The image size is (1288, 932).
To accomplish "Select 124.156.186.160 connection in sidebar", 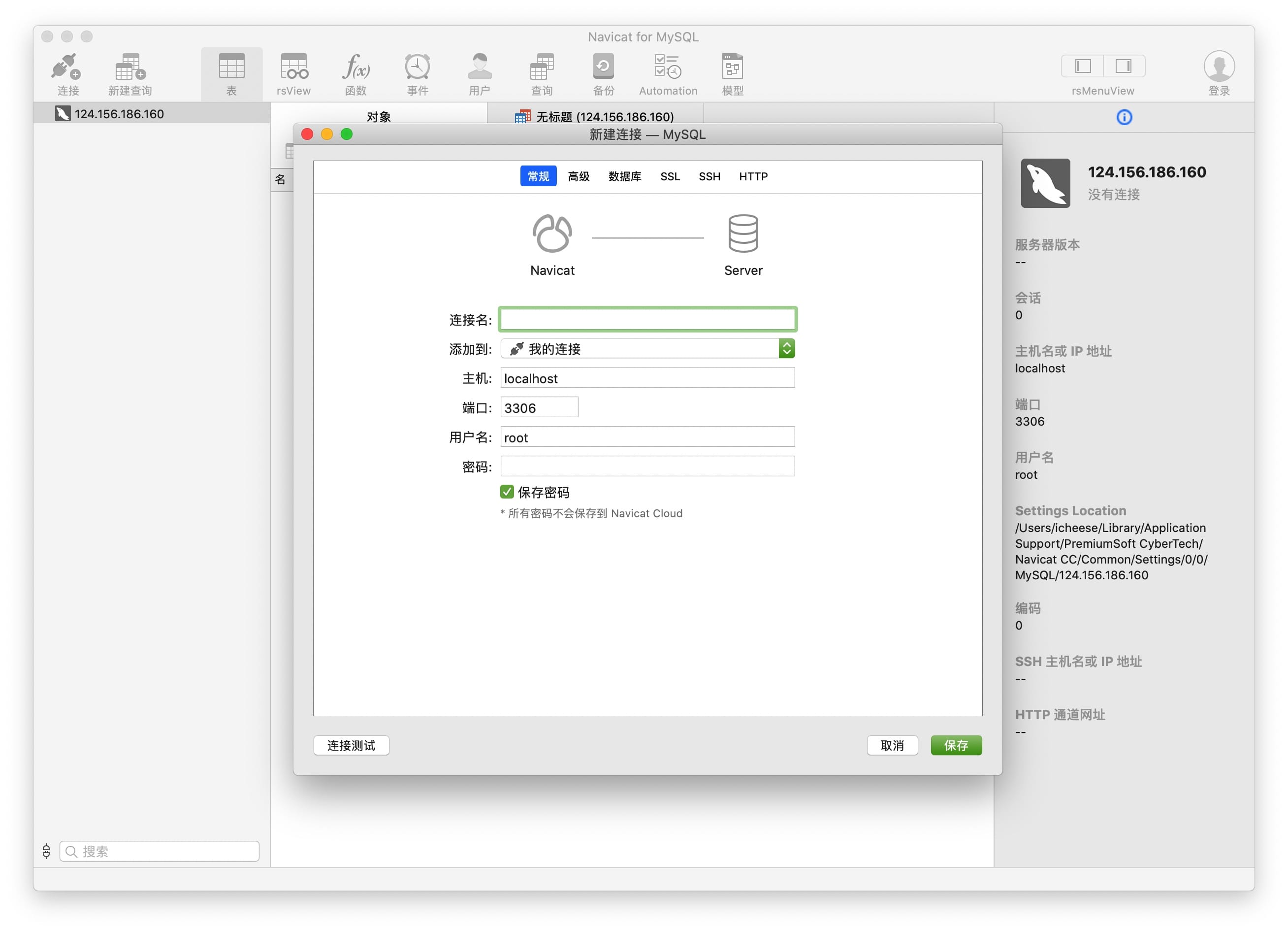I will click(x=119, y=114).
